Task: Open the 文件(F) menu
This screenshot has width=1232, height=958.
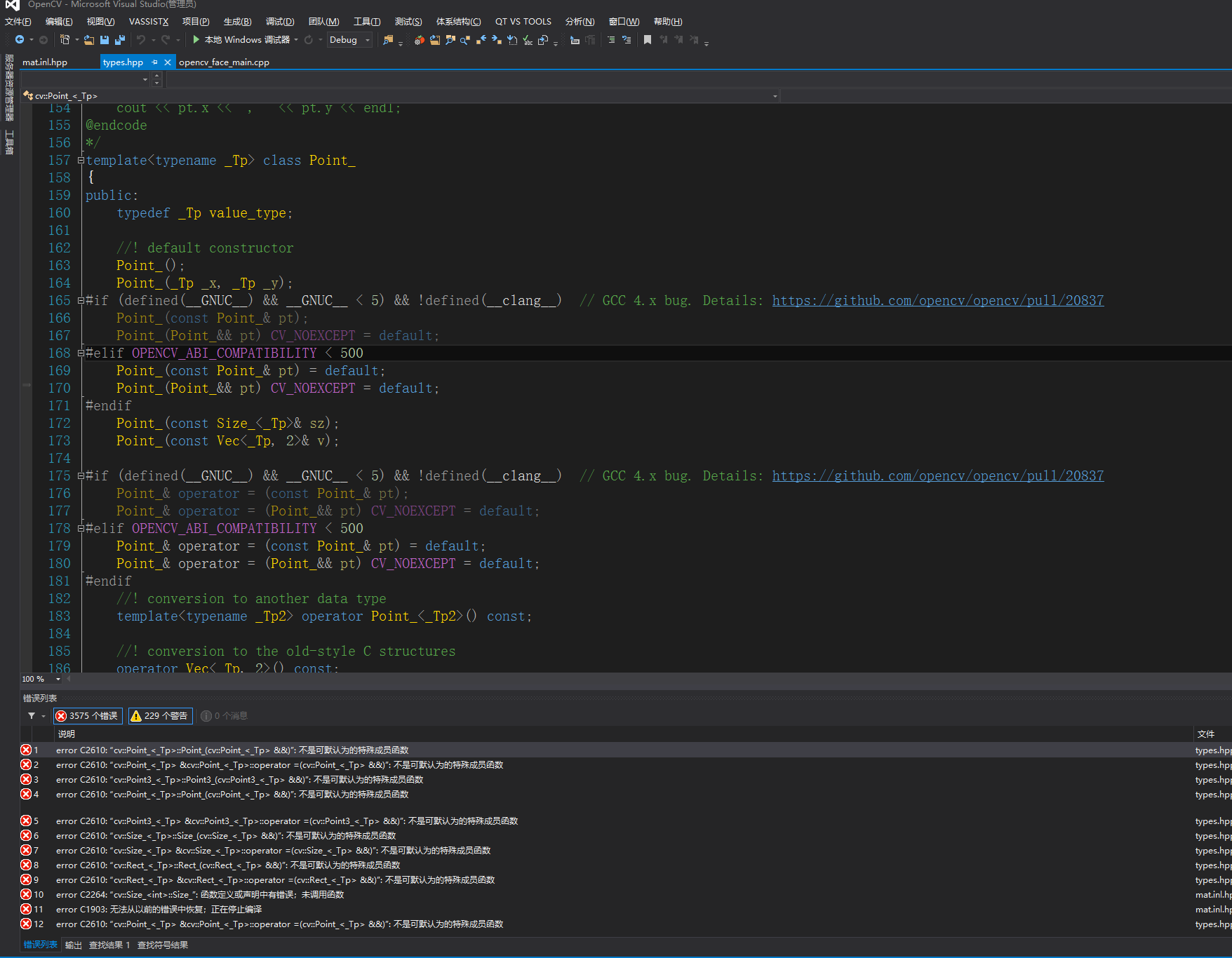Action: pos(18,22)
